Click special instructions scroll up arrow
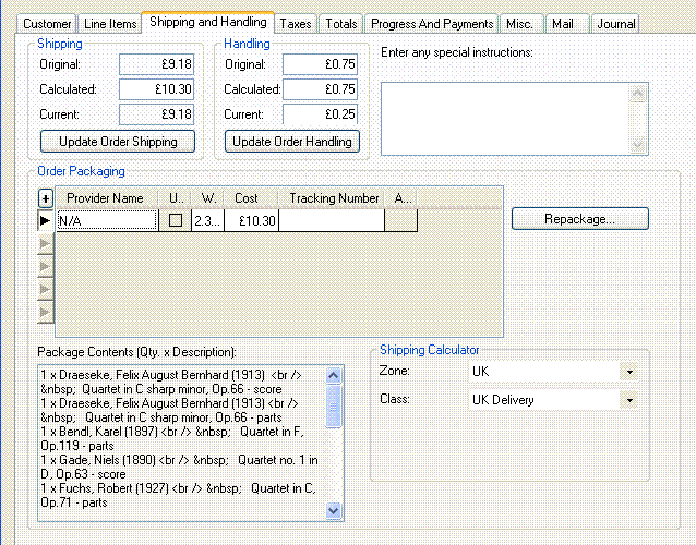Image resolution: width=696 pixels, height=545 pixels. coord(639,93)
